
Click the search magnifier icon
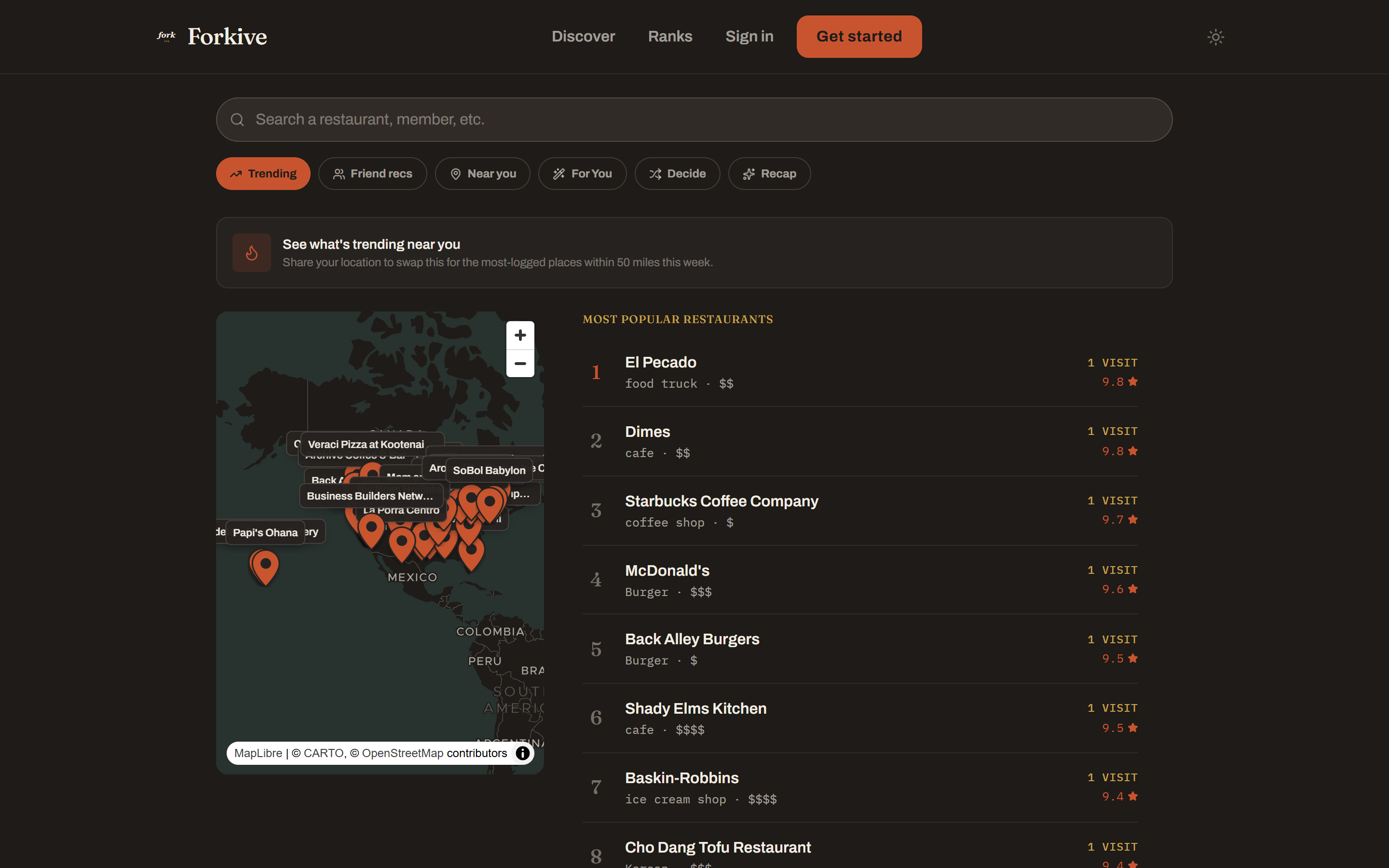click(237, 120)
